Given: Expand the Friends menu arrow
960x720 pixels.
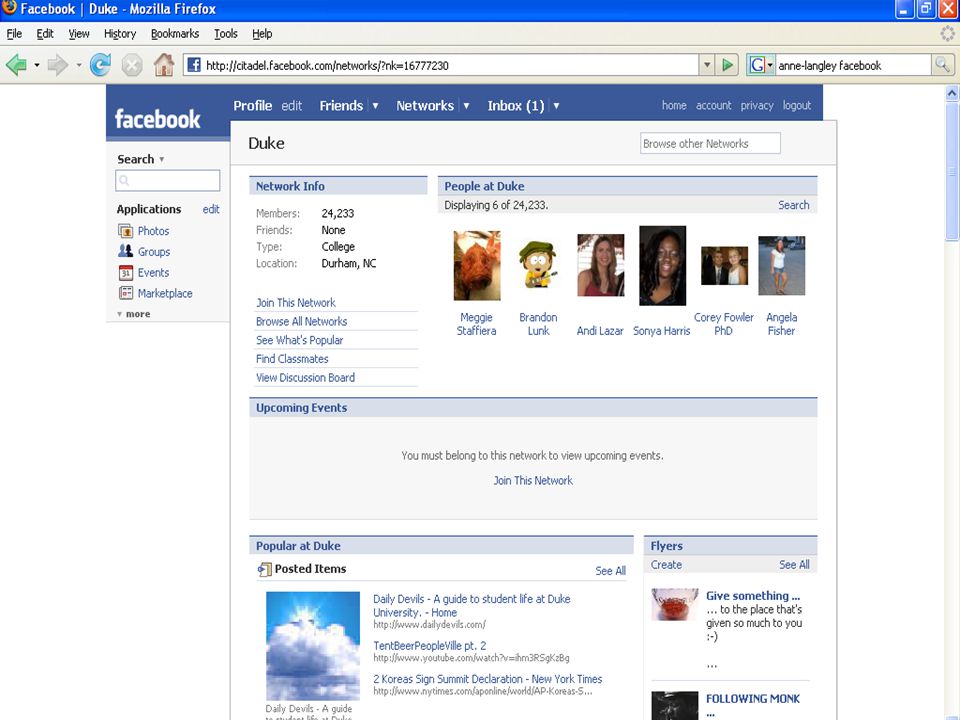Looking at the screenshot, I should click(x=375, y=106).
